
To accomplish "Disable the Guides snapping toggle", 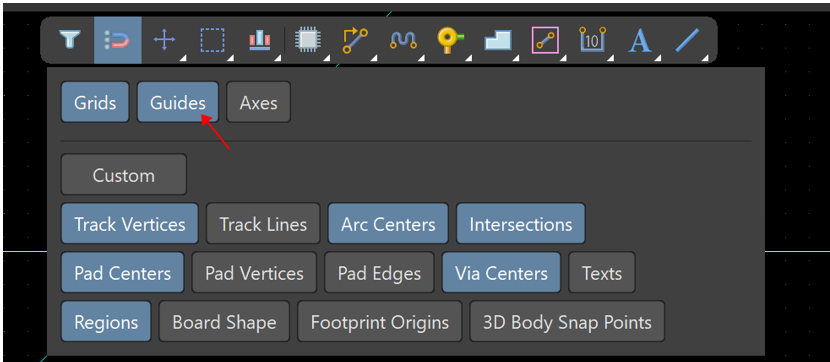I will tap(178, 102).
